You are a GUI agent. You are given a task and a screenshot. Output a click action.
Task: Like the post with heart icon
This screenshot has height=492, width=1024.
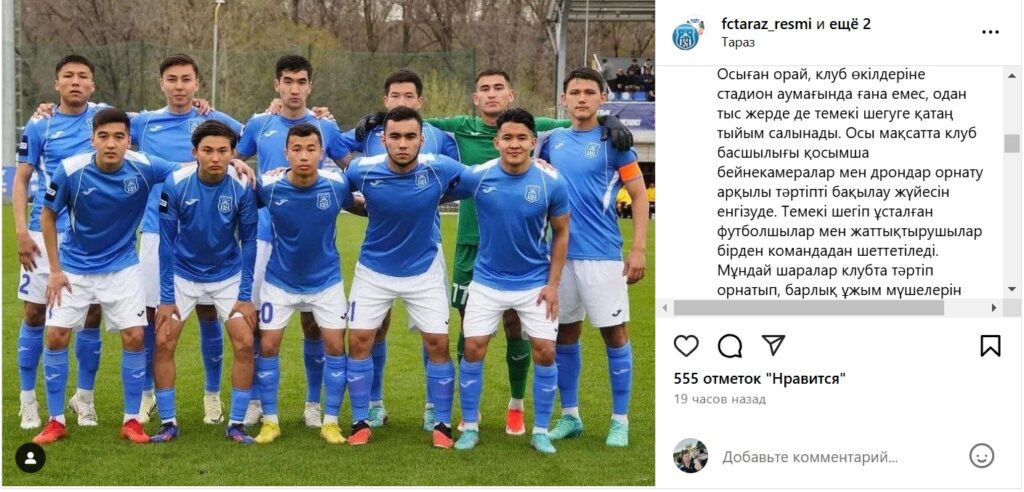coord(686,346)
